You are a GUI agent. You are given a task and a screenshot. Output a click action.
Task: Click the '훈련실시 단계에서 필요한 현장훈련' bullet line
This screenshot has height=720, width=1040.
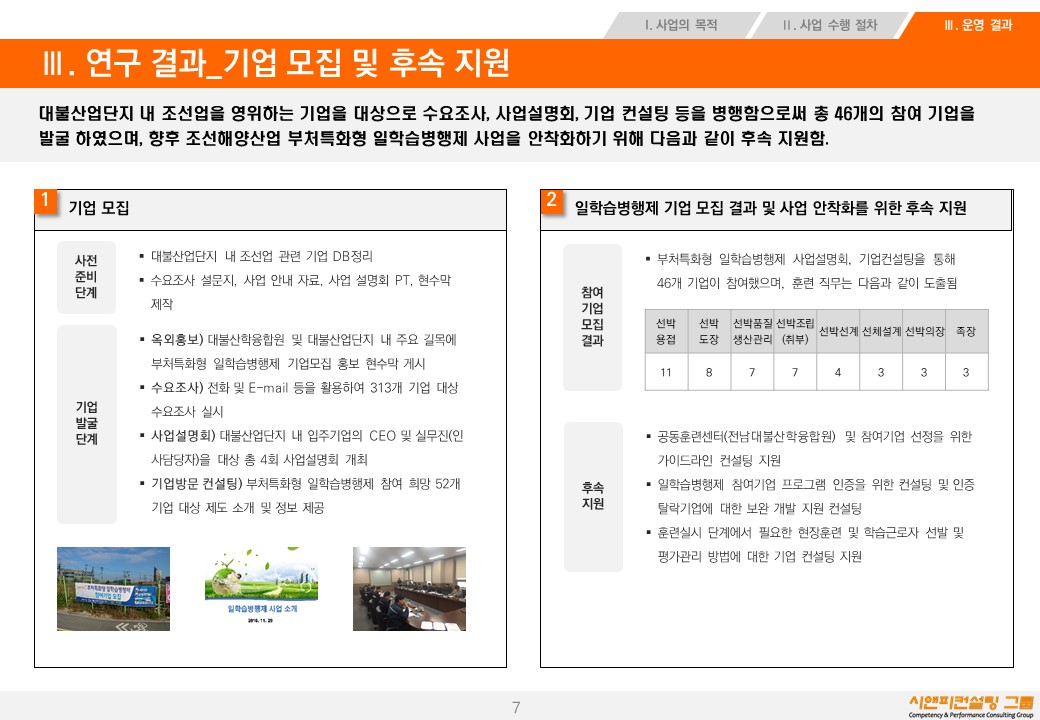pyautogui.click(x=810, y=532)
